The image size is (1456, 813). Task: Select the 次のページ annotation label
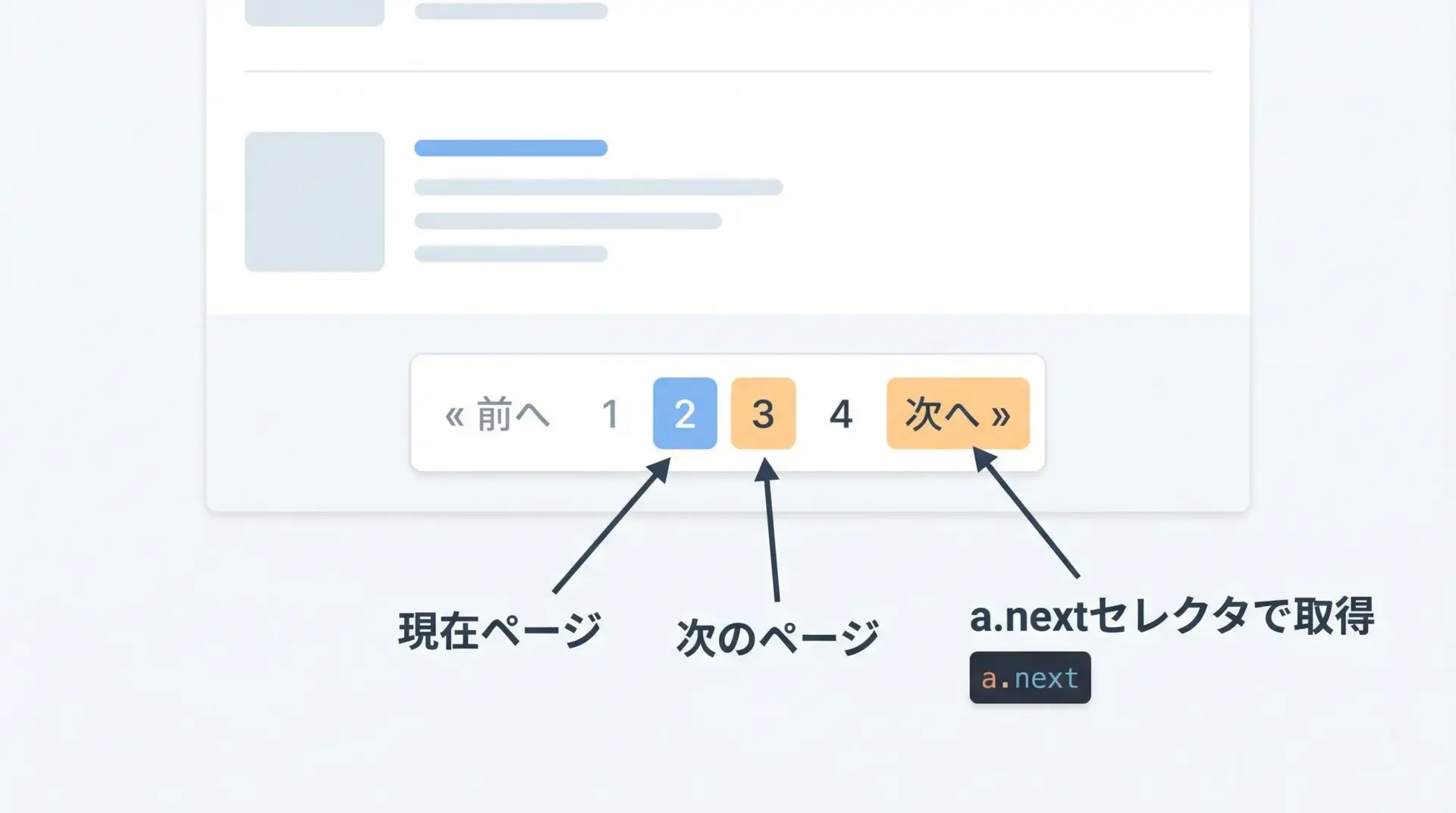pyautogui.click(x=777, y=637)
